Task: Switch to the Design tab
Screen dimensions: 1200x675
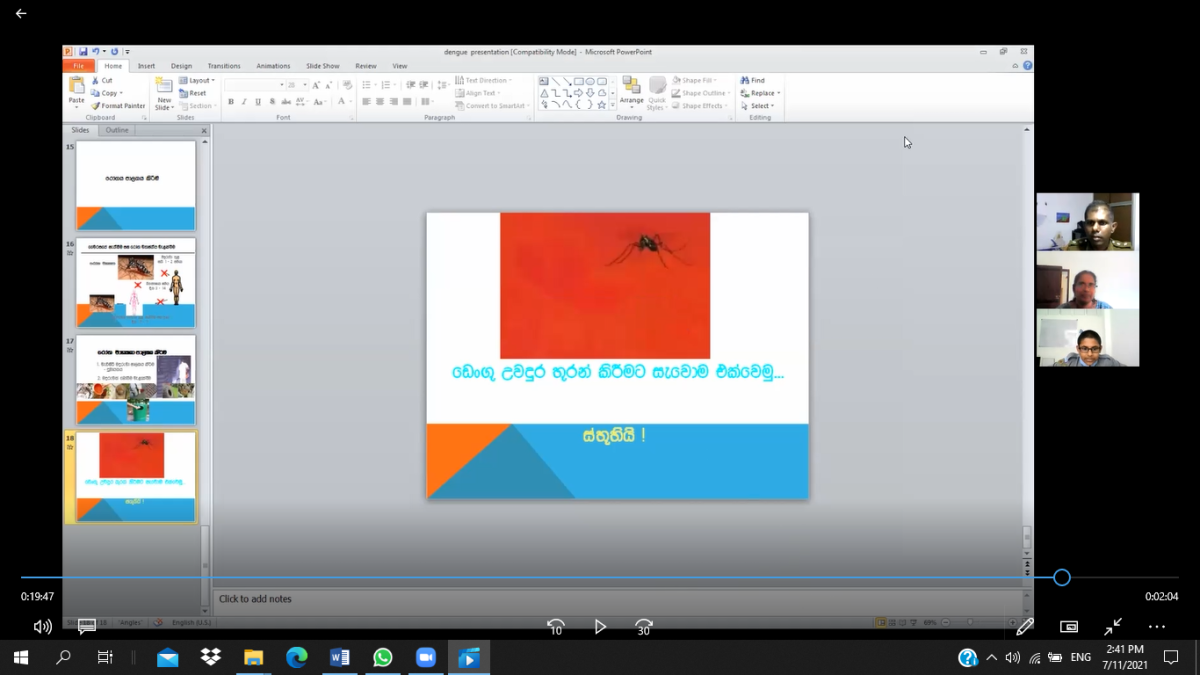Action: (x=181, y=66)
